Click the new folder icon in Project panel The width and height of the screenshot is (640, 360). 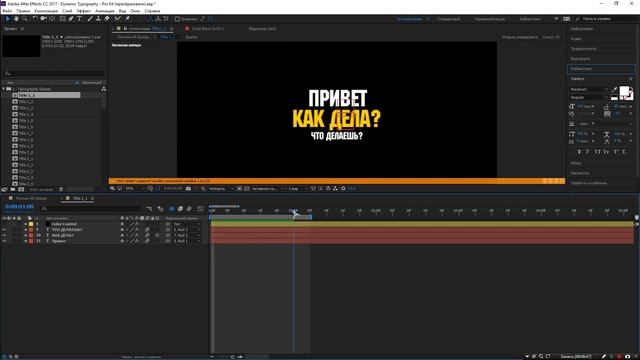[13, 189]
